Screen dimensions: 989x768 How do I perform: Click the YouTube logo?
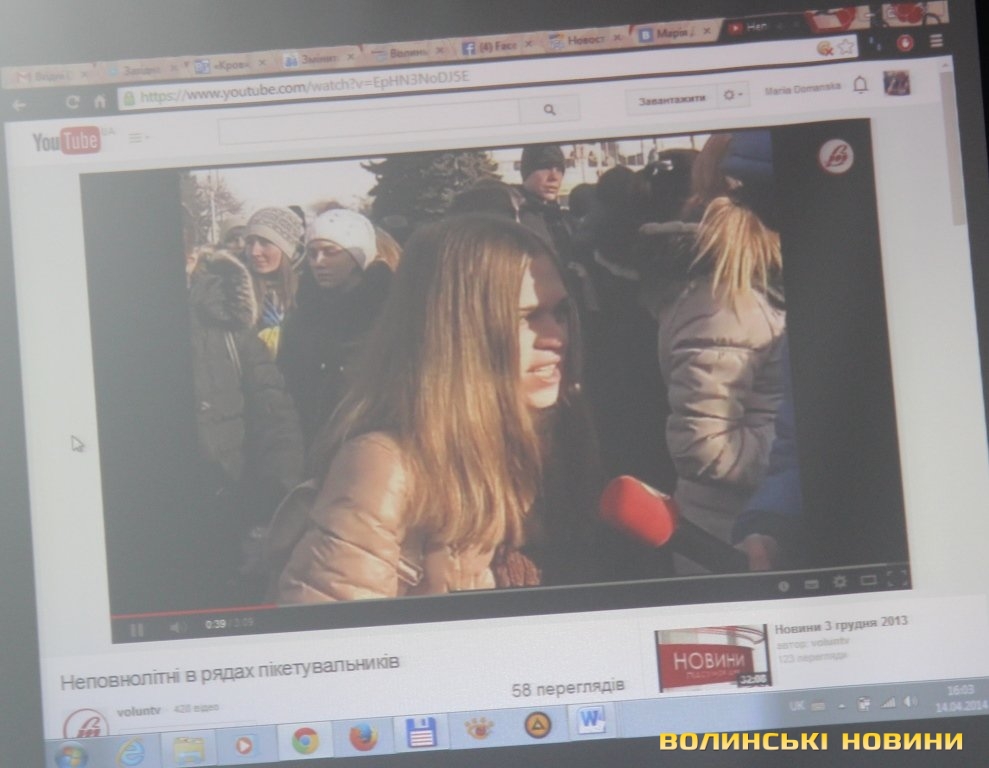(x=67, y=141)
